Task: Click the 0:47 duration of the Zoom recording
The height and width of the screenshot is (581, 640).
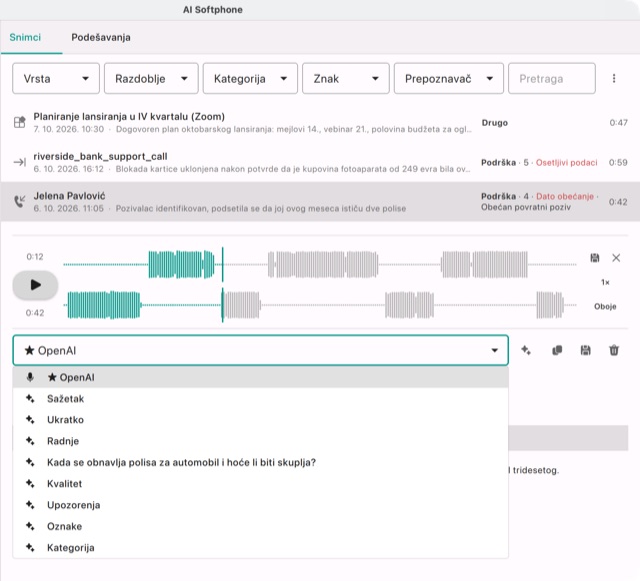Action: (618, 122)
